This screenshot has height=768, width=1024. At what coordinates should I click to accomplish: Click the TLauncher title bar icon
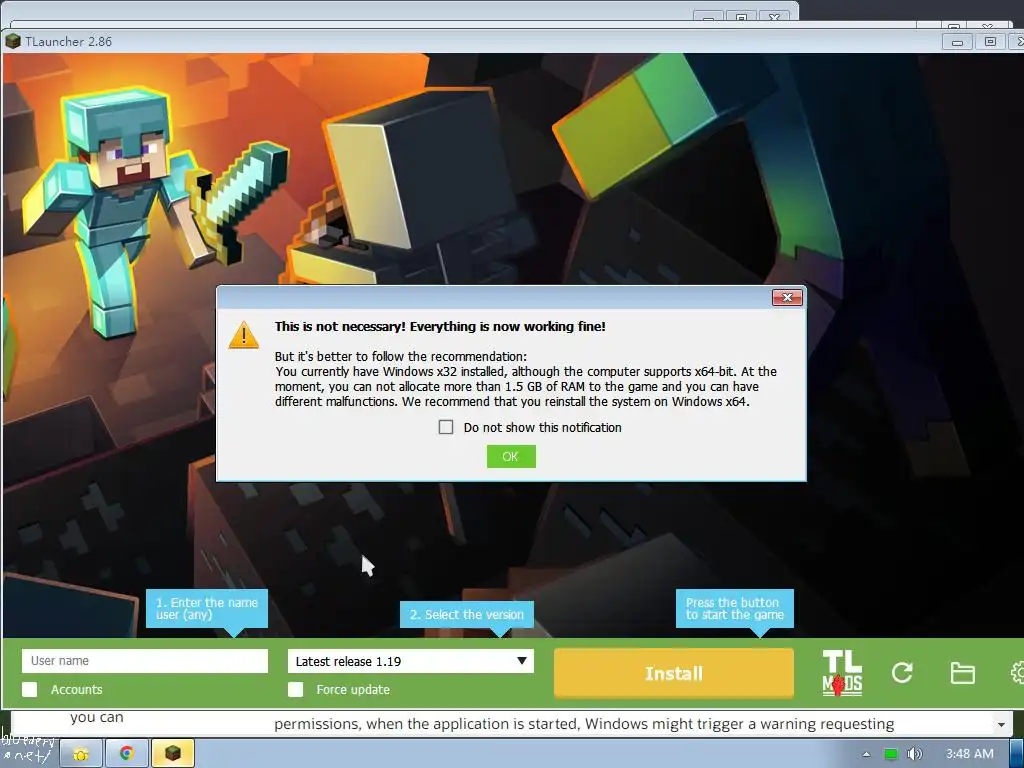[x=12, y=41]
